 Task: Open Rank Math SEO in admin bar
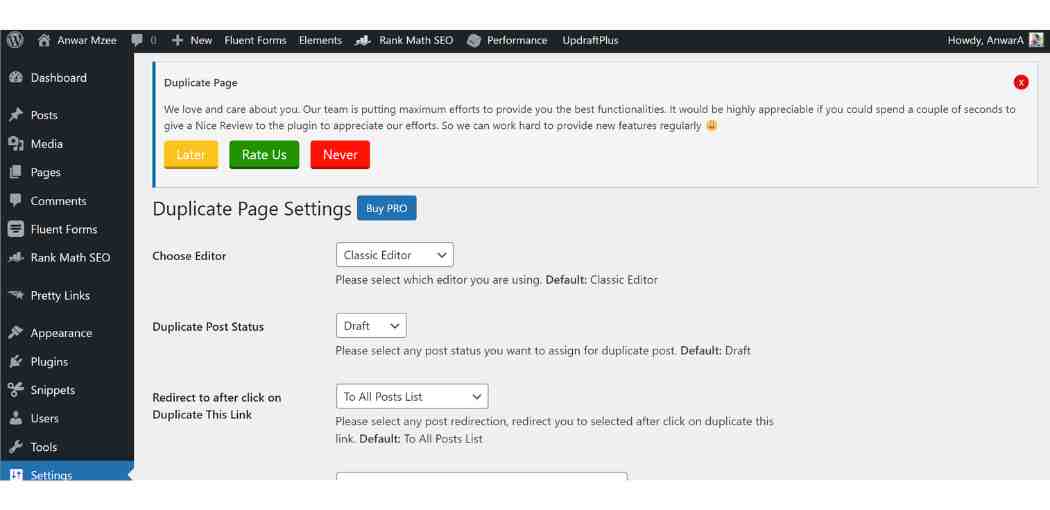416,40
